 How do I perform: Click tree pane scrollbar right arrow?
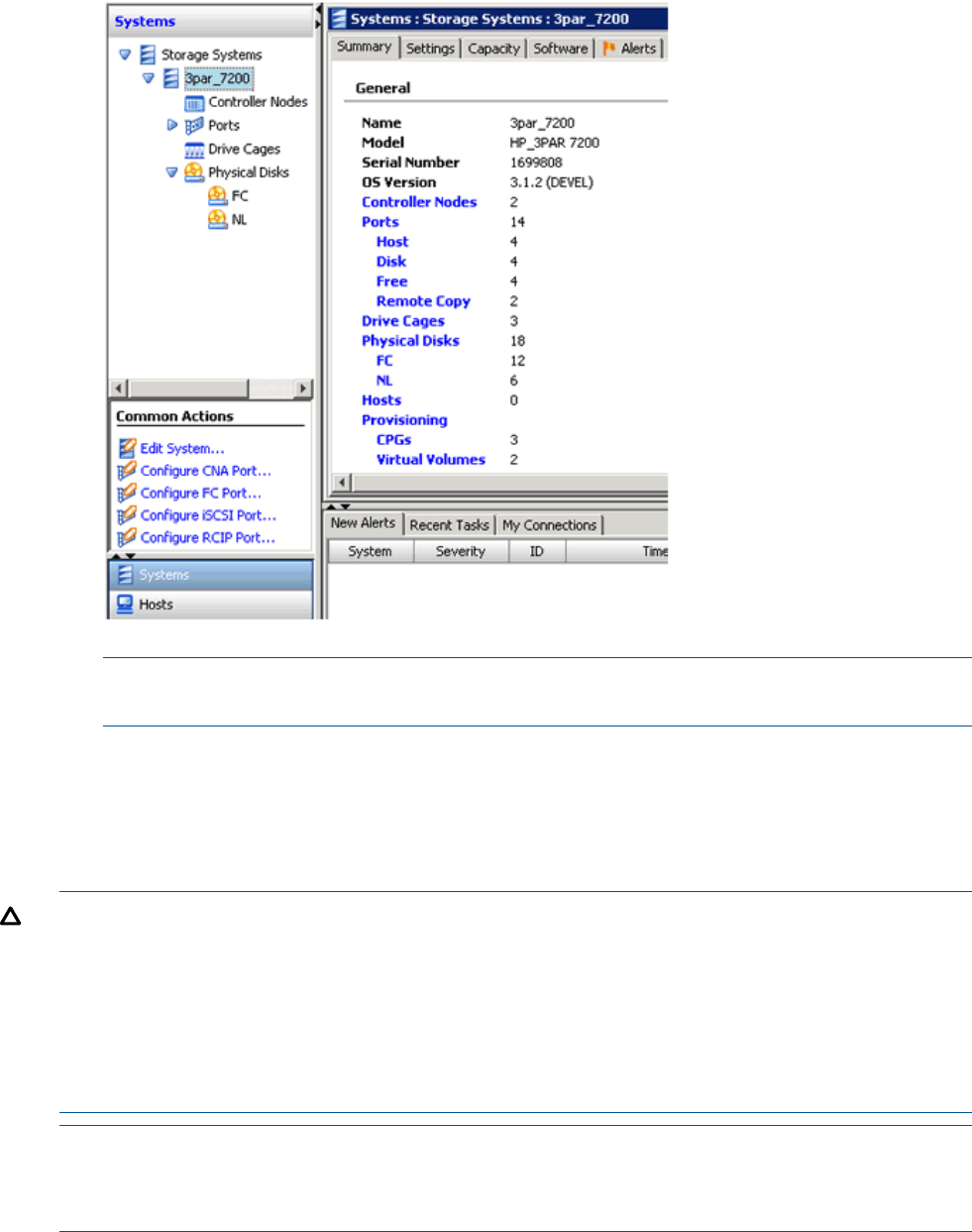[x=303, y=389]
